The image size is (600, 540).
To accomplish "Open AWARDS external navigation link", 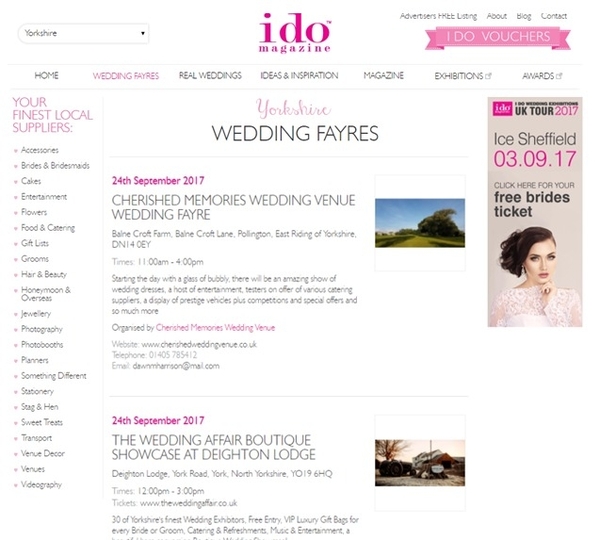I will pos(542,76).
